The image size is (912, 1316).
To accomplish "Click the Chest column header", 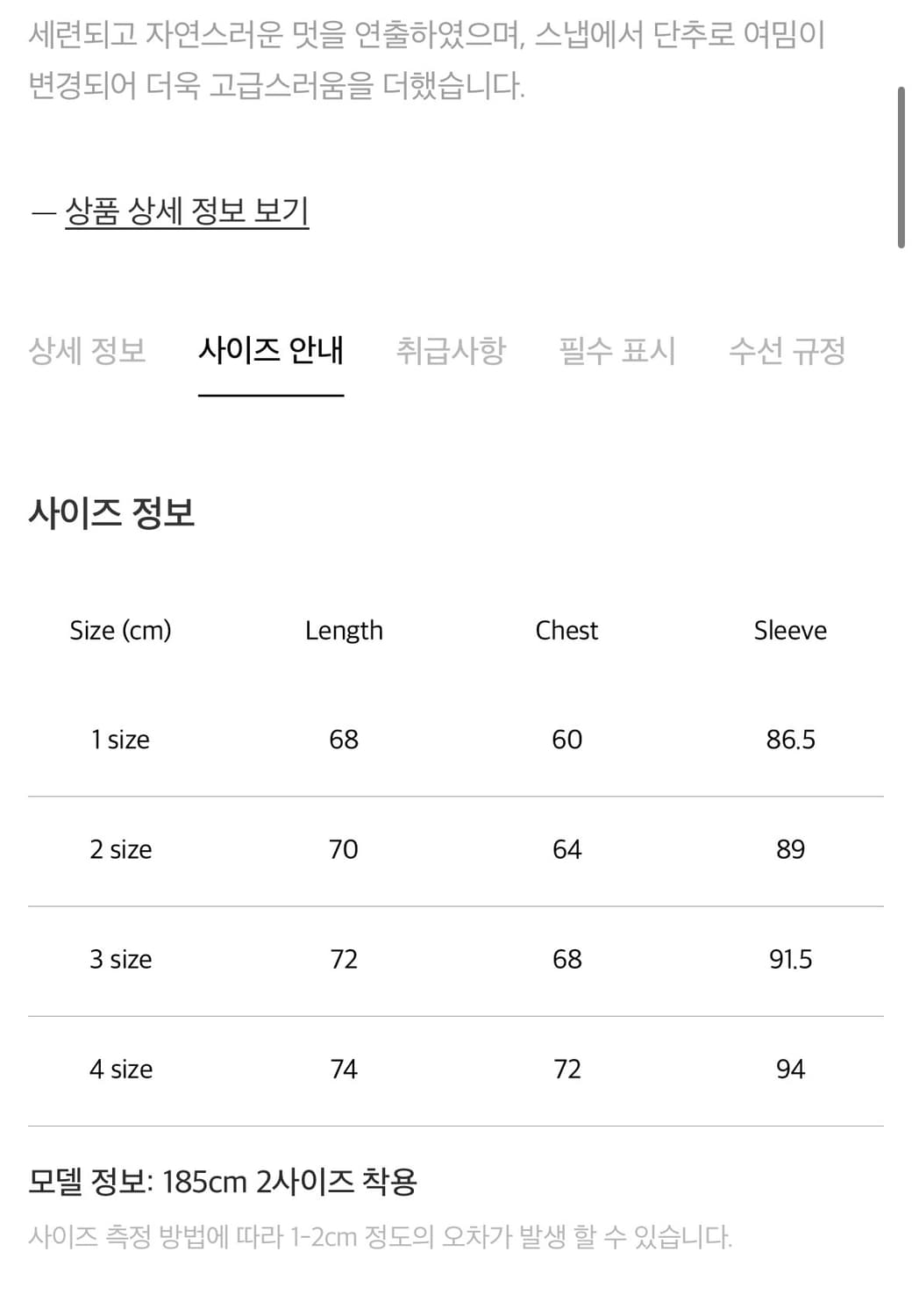I will pos(566,629).
